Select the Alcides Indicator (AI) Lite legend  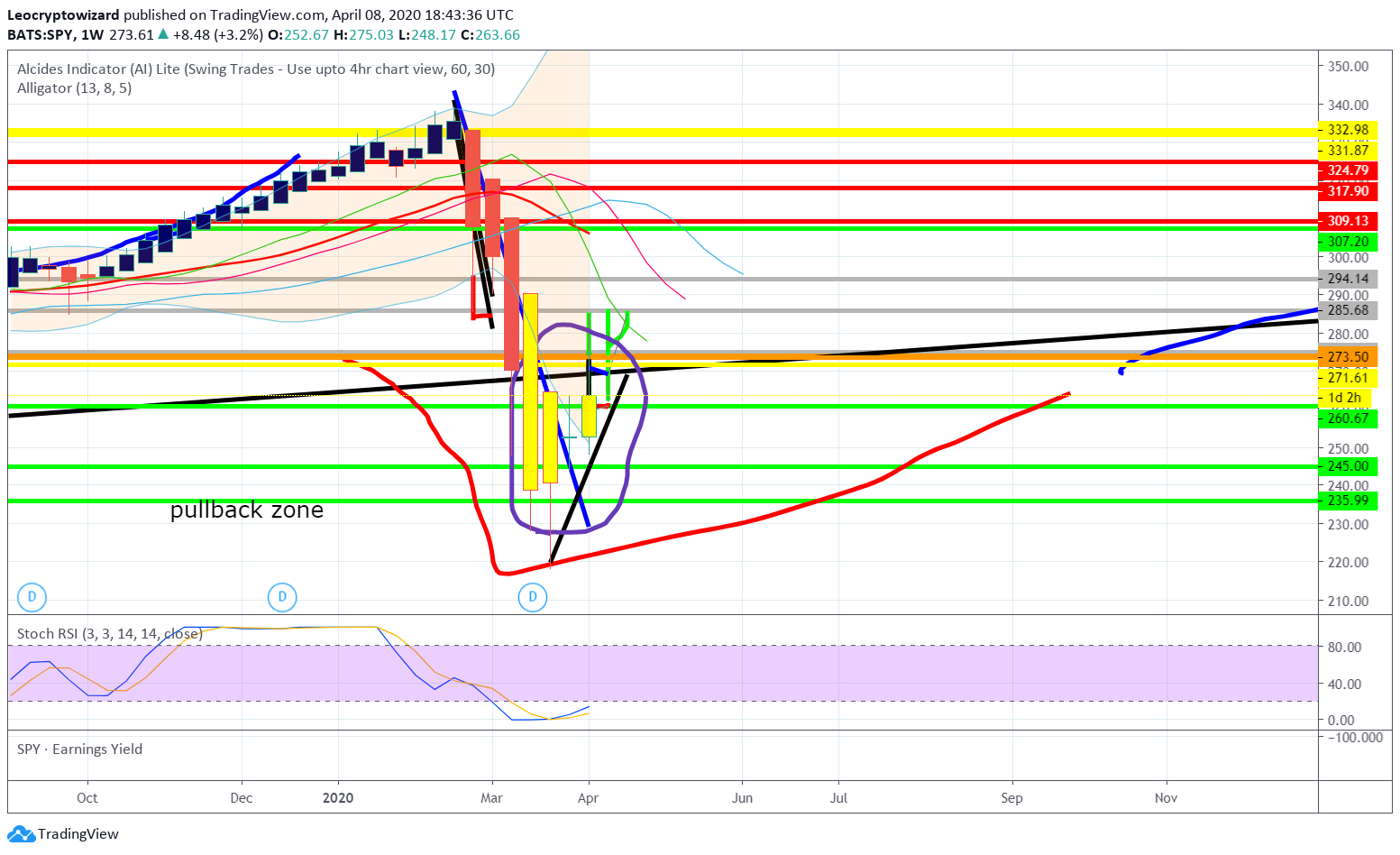click(256, 69)
